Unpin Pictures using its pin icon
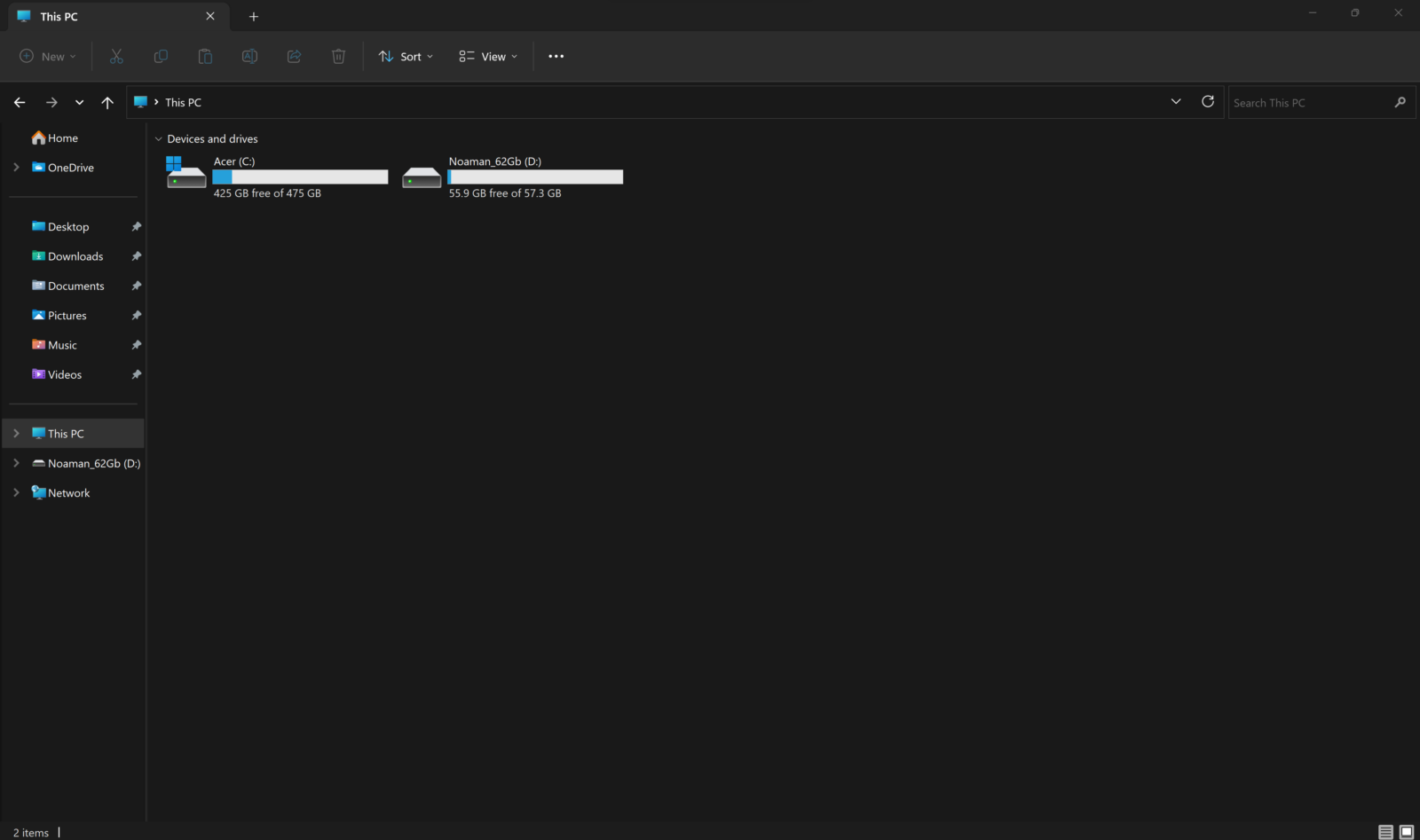This screenshot has width=1420, height=840. pyautogui.click(x=136, y=316)
